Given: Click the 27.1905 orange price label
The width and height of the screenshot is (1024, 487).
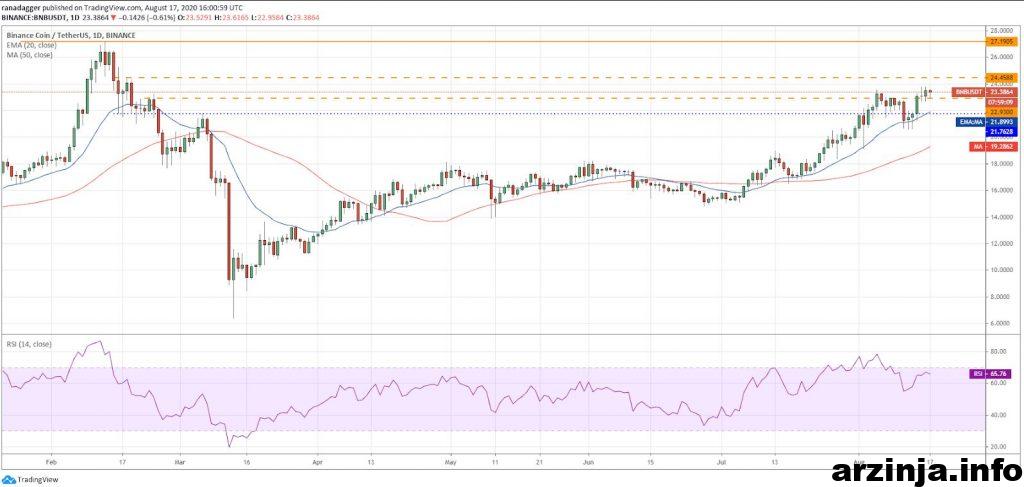Looking at the screenshot, I should pos(1001,41).
